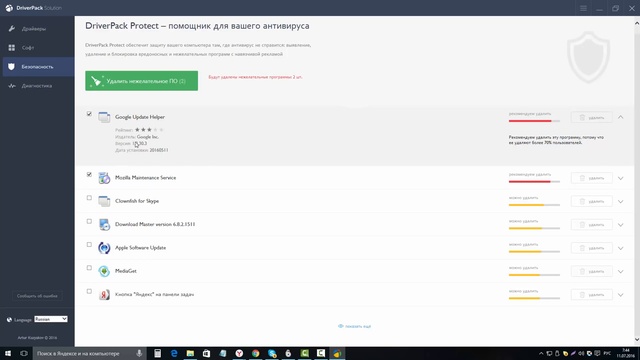Uncheck the Mozilla Maintenance Service checkbox

coord(89,175)
